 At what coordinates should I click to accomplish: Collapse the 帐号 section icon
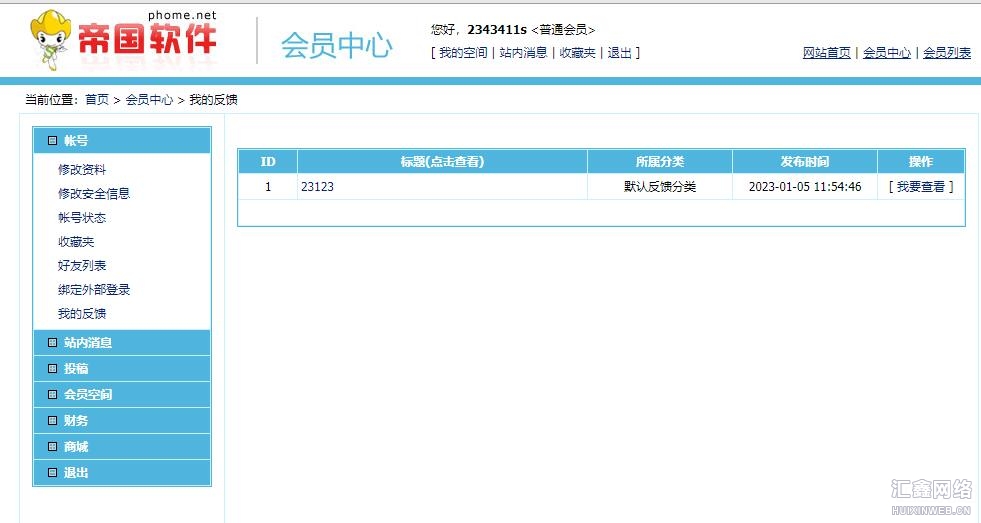click(53, 141)
